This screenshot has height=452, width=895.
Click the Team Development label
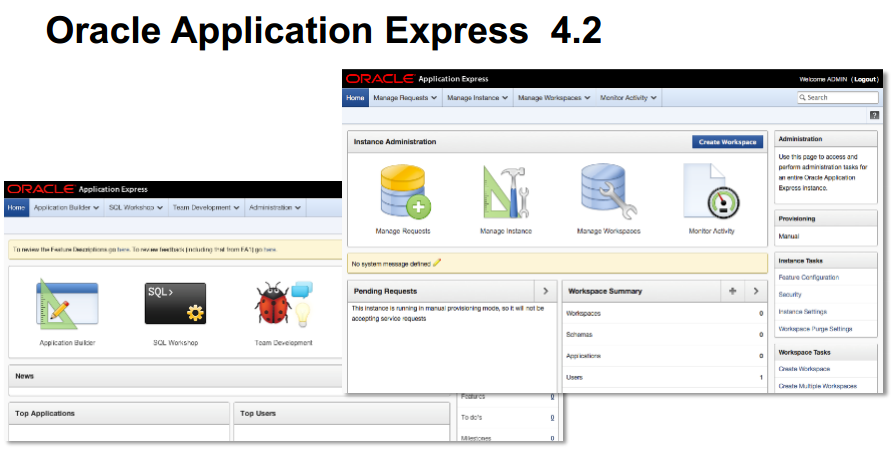point(284,343)
